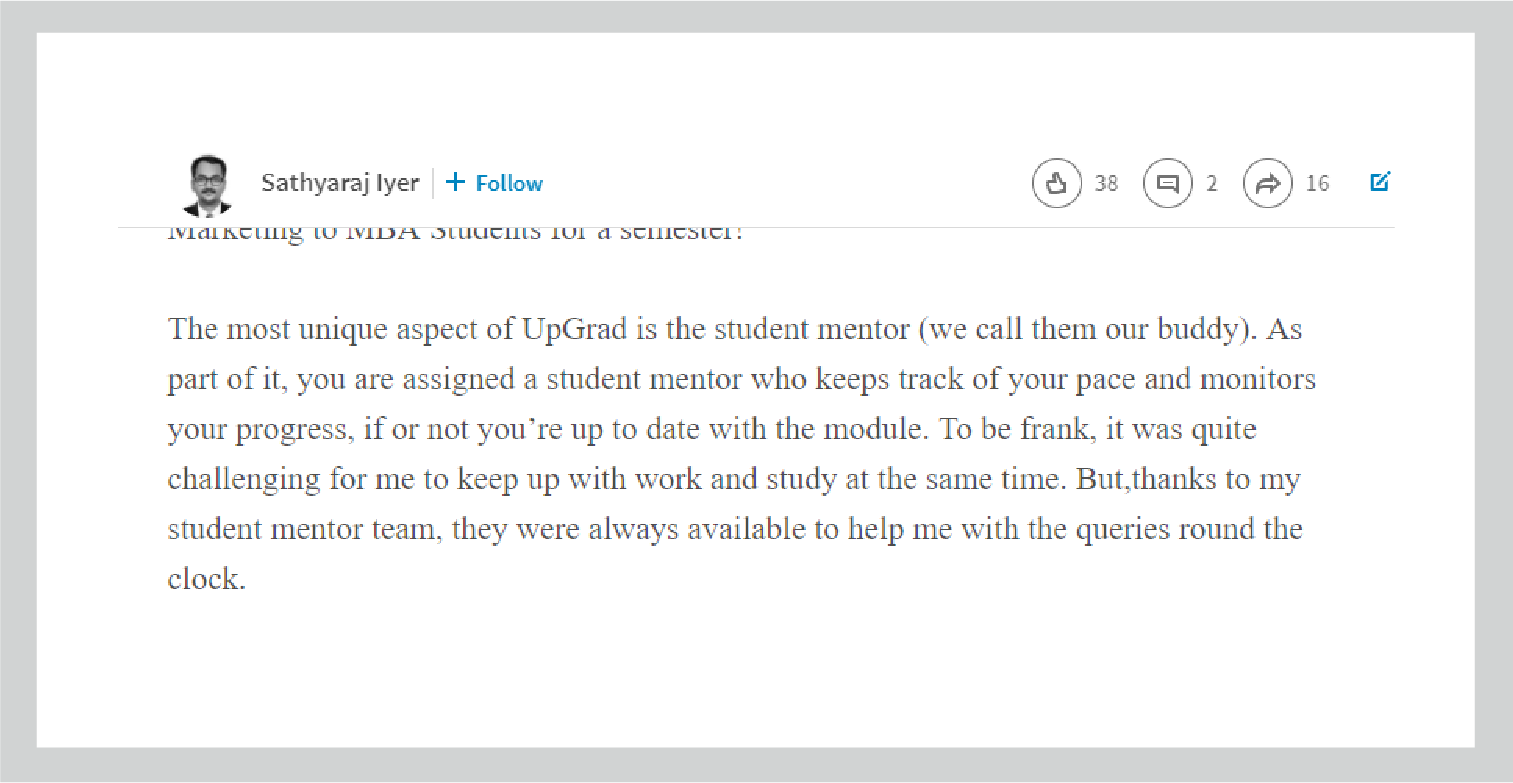Click the line starting 'student mentor team'
The image size is (1513, 783).
pos(734,529)
